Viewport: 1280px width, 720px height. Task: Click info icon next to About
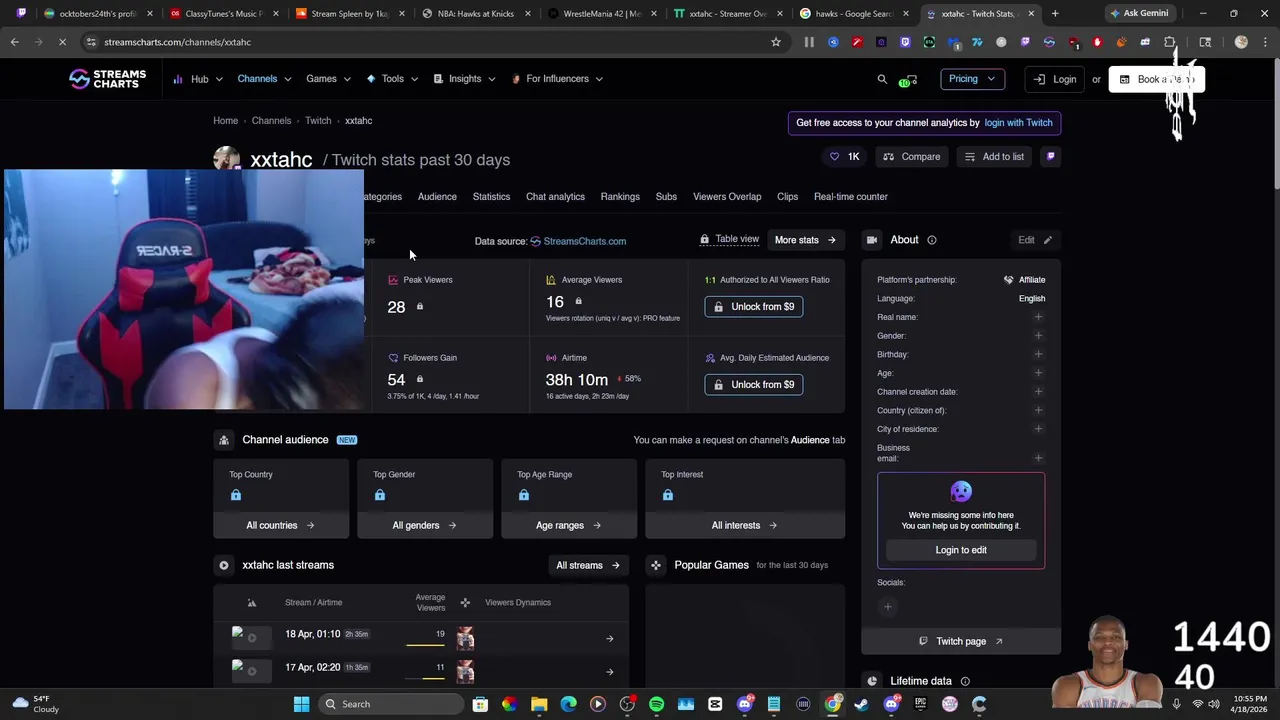[931, 240]
